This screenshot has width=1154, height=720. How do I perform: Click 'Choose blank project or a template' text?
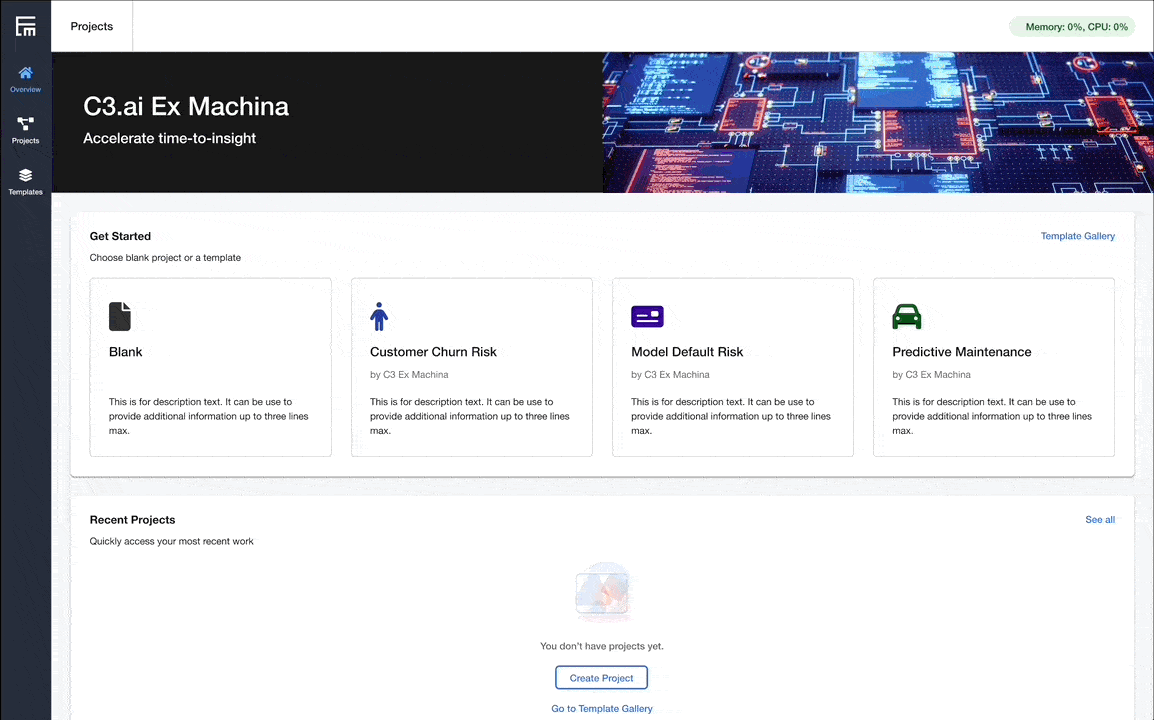click(x=166, y=258)
